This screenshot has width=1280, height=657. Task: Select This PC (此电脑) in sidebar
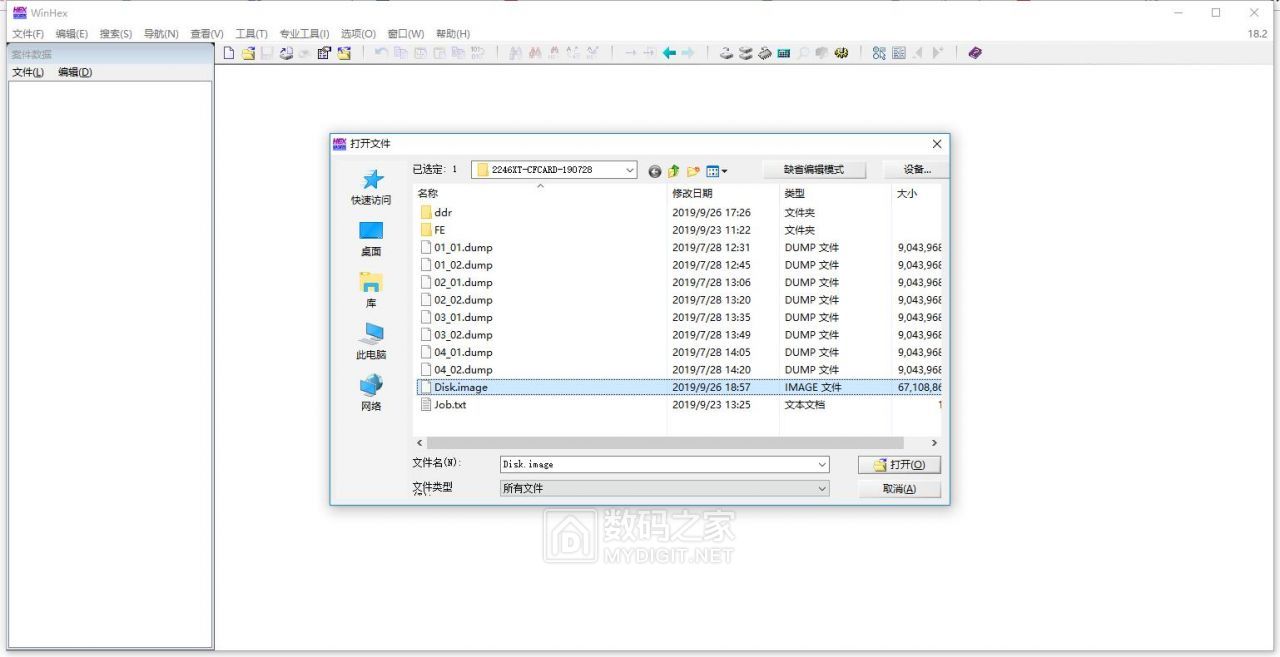tap(371, 342)
